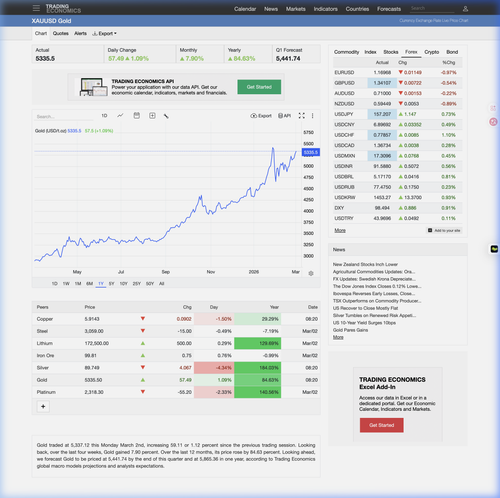The image size is (500, 498).
Task: Open news 'Gold Pares Gains'
Action: coord(350,330)
